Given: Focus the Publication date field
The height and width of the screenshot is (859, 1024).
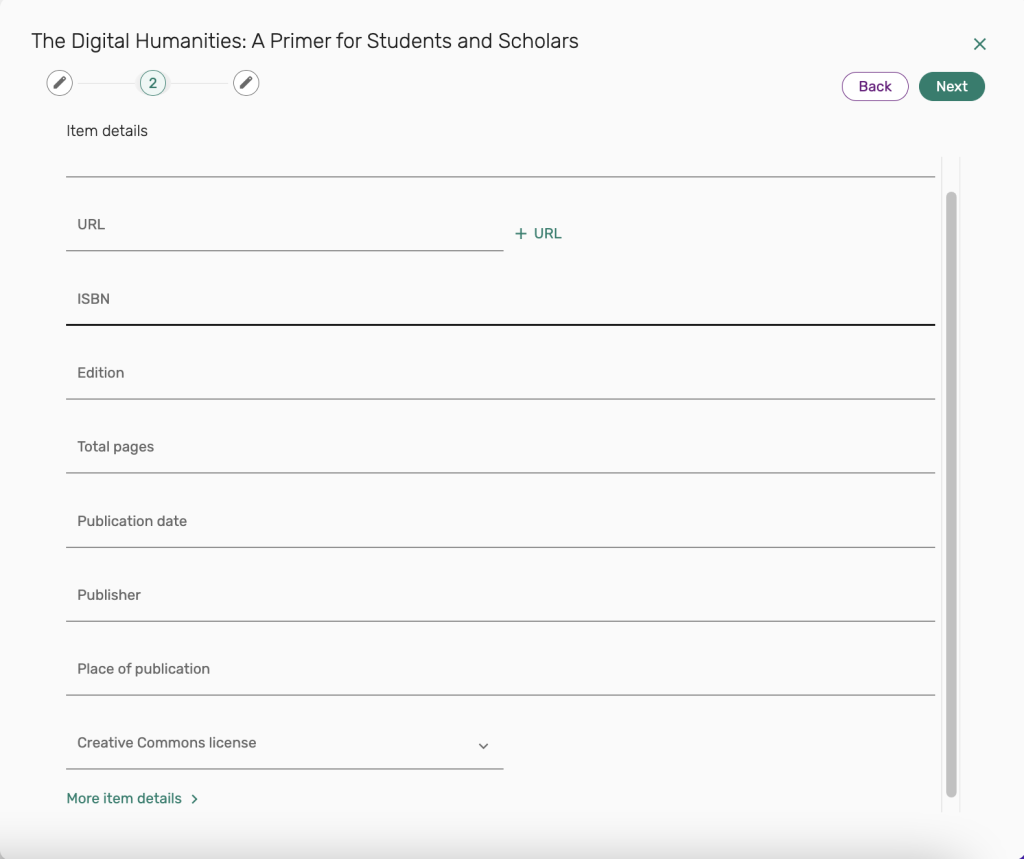Looking at the screenshot, I should (500, 522).
